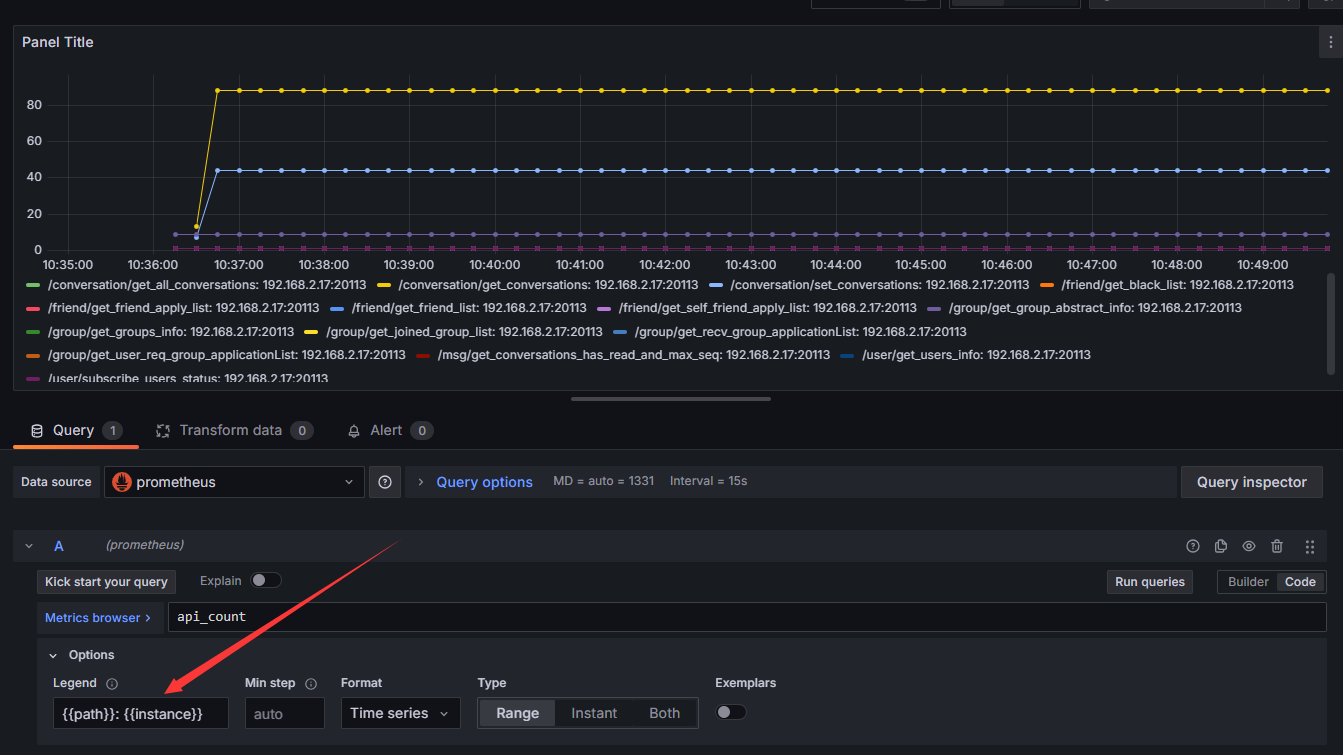The height and width of the screenshot is (755, 1343).
Task: Turn on the Exemplars toggle
Action: pyautogui.click(x=731, y=712)
